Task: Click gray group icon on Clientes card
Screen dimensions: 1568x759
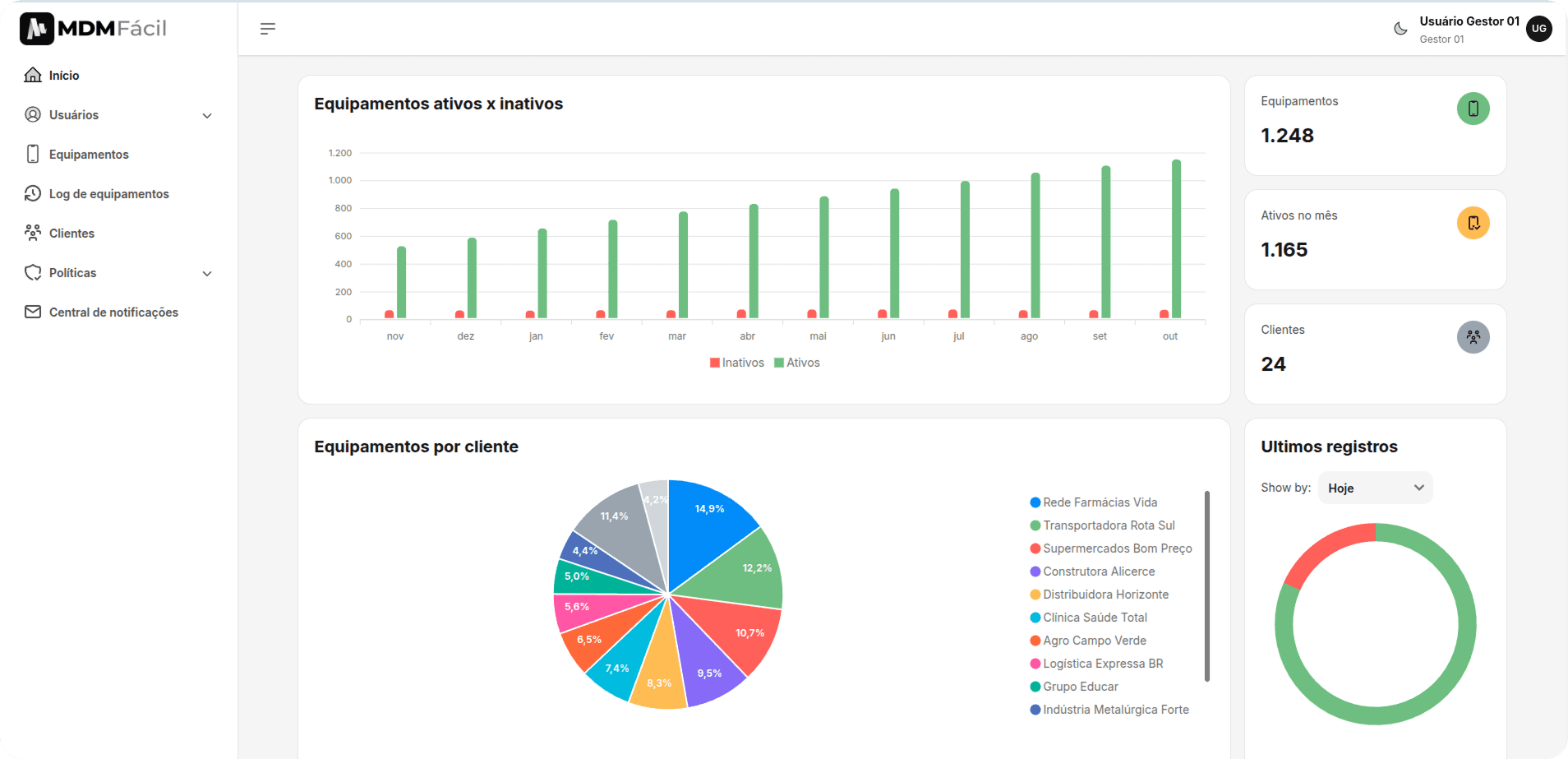Action: click(1473, 337)
